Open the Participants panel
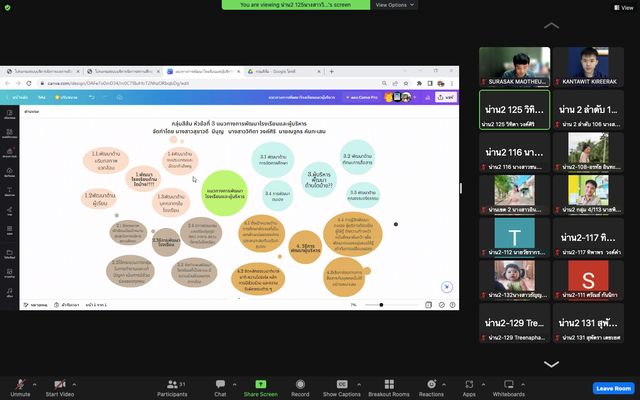This screenshot has height=400, width=640. click(x=172, y=388)
